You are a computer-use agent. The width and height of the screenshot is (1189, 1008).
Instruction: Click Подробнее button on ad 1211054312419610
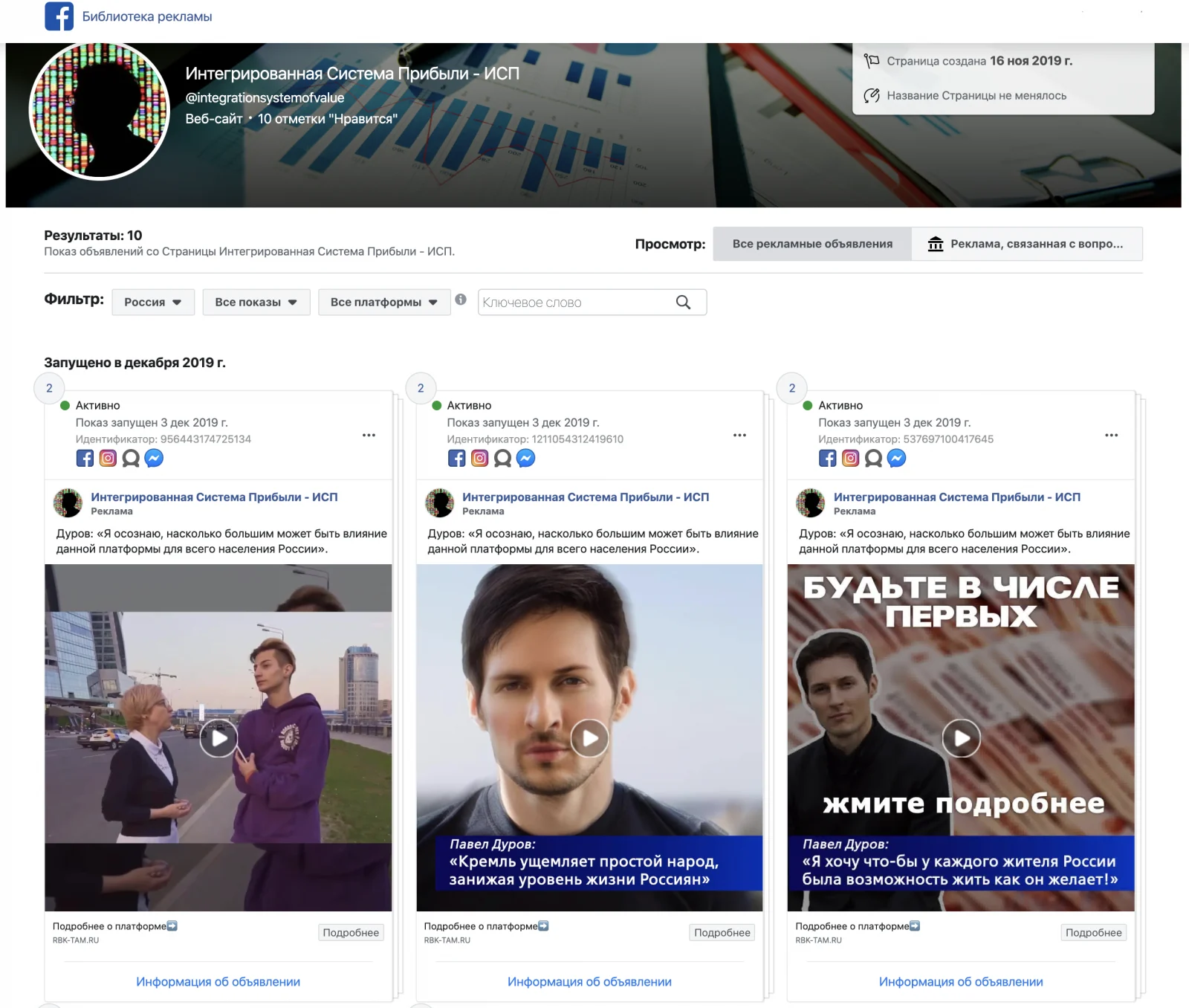[x=722, y=932]
